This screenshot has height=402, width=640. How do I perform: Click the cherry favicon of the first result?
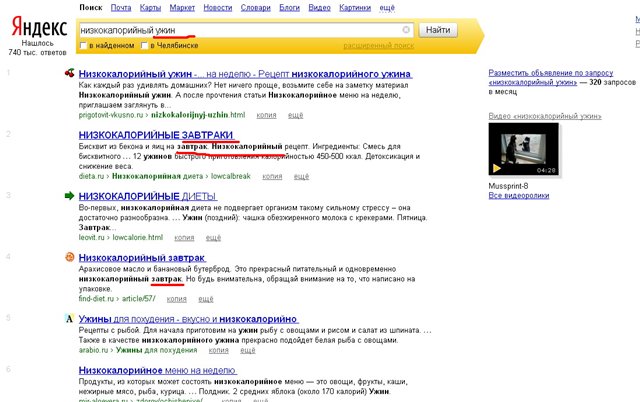pos(69,73)
